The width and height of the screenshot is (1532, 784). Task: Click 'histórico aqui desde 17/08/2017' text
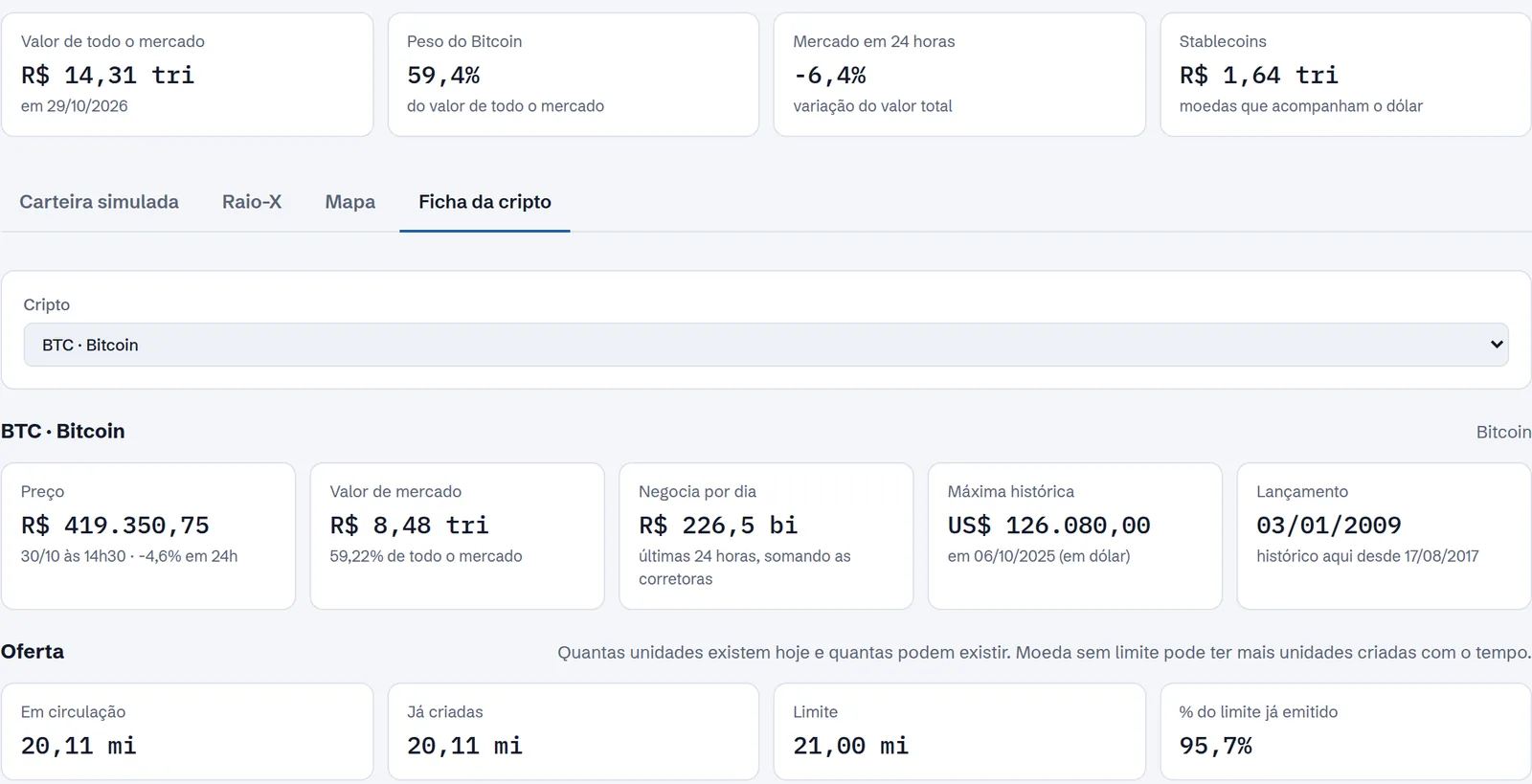(1367, 555)
